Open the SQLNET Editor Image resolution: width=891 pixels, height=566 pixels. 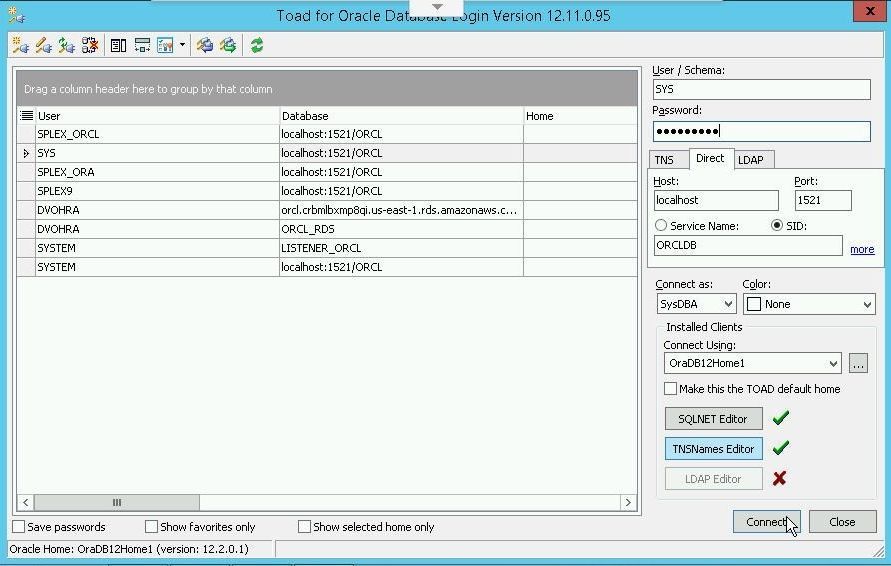(x=713, y=419)
